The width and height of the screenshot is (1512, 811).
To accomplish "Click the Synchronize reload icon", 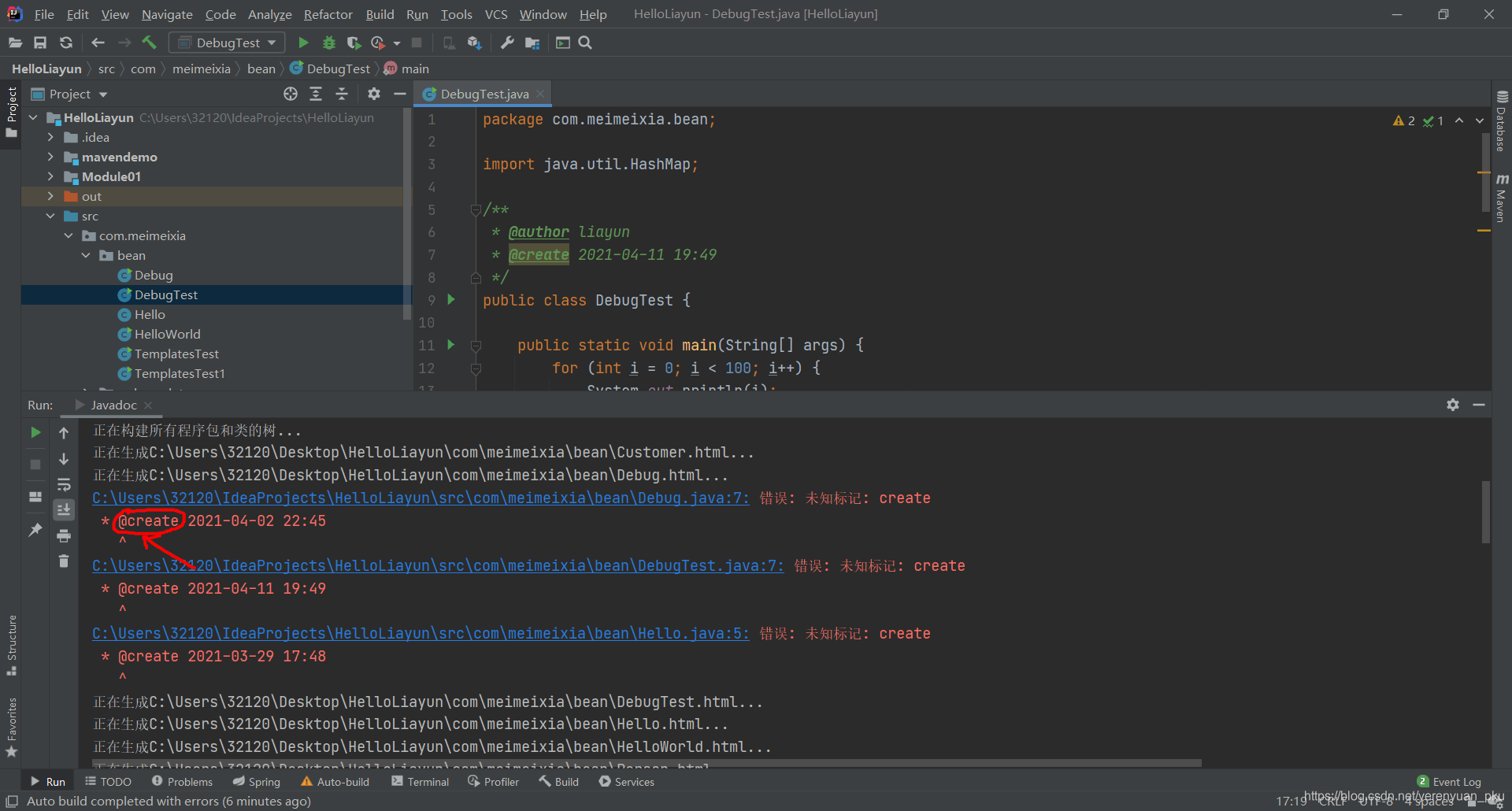I will pos(66,43).
